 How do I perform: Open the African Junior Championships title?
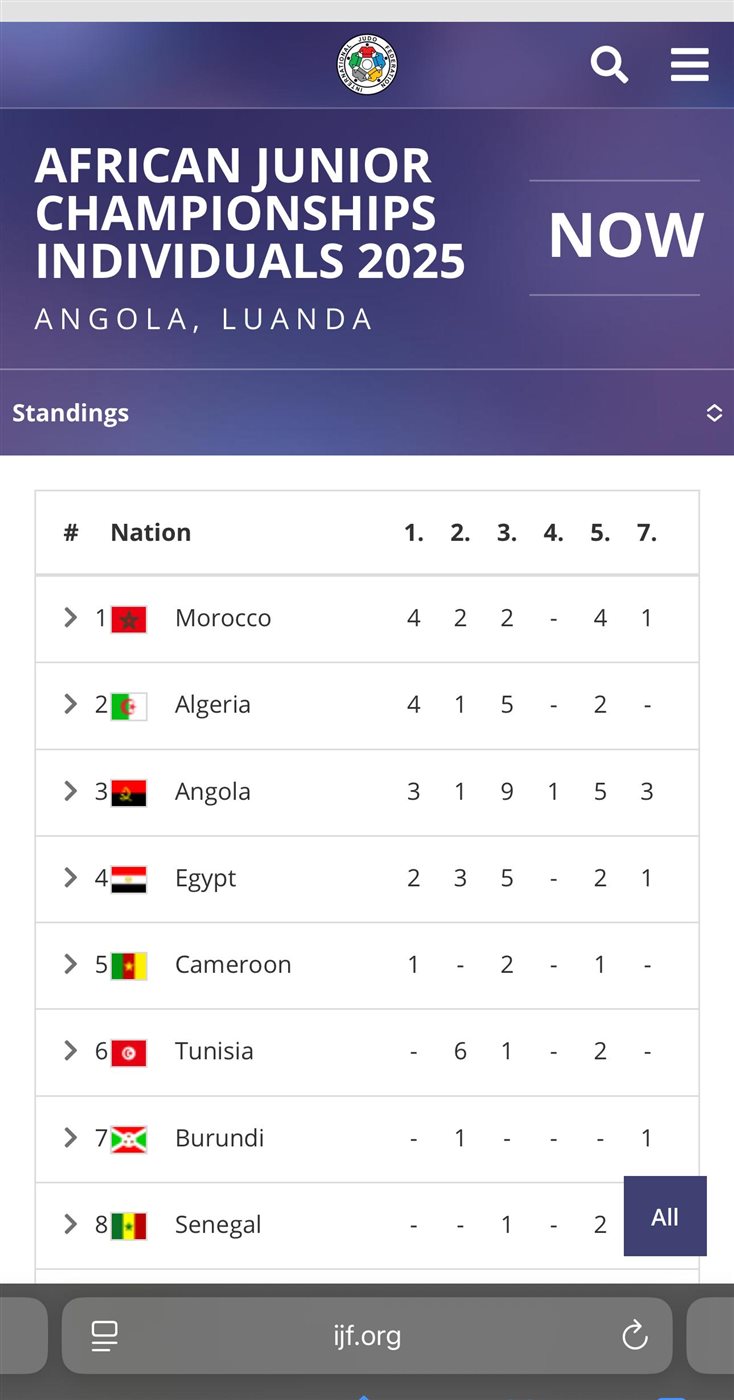click(250, 213)
